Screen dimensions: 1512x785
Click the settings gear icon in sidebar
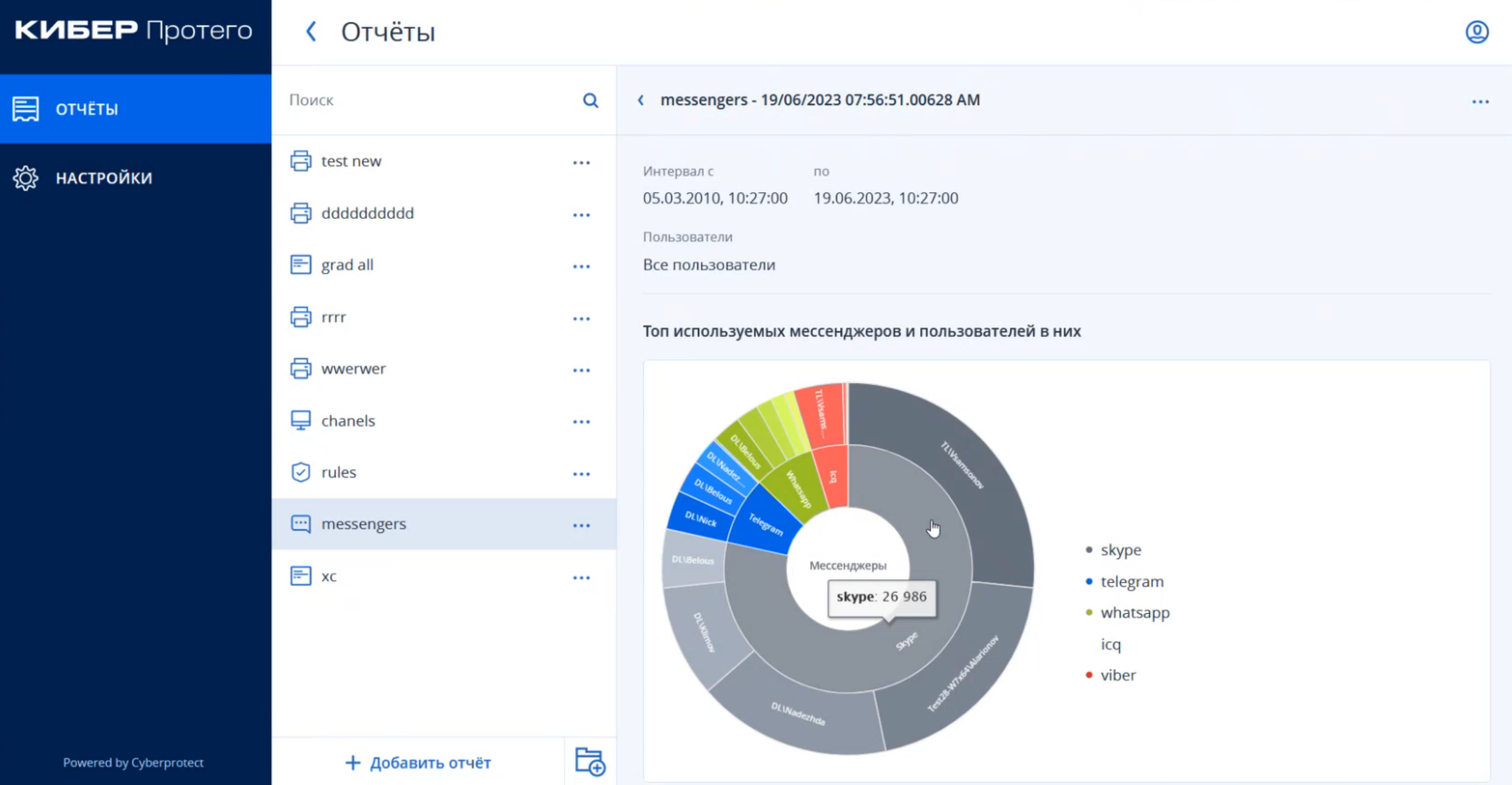point(25,178)
